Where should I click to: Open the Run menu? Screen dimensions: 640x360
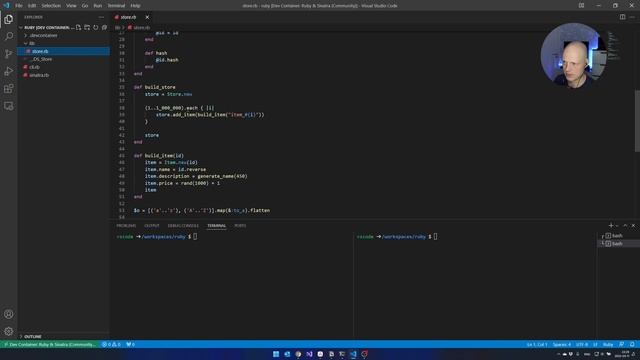pos(98,6)
